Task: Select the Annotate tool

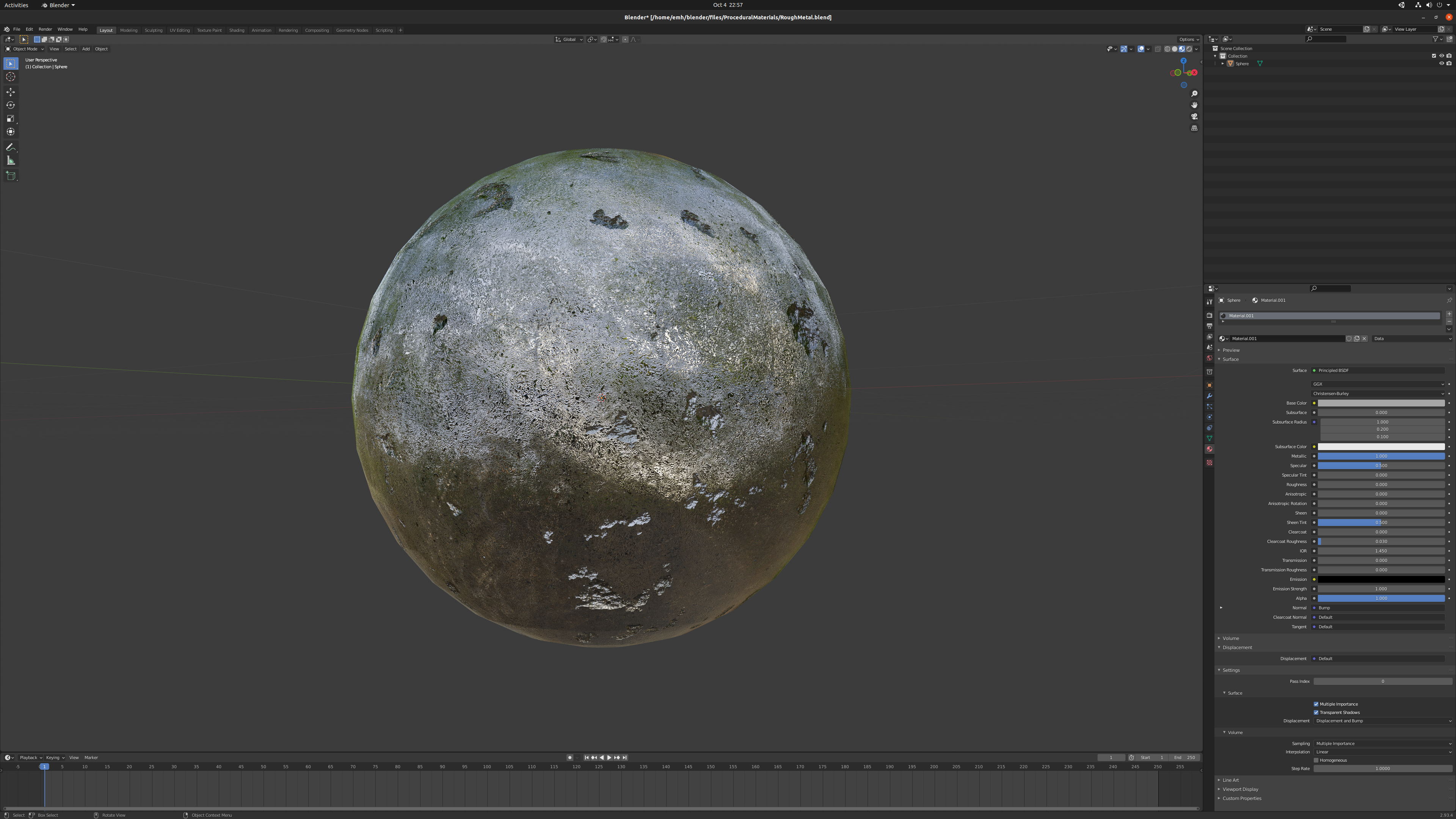Action: click(11, 147)
